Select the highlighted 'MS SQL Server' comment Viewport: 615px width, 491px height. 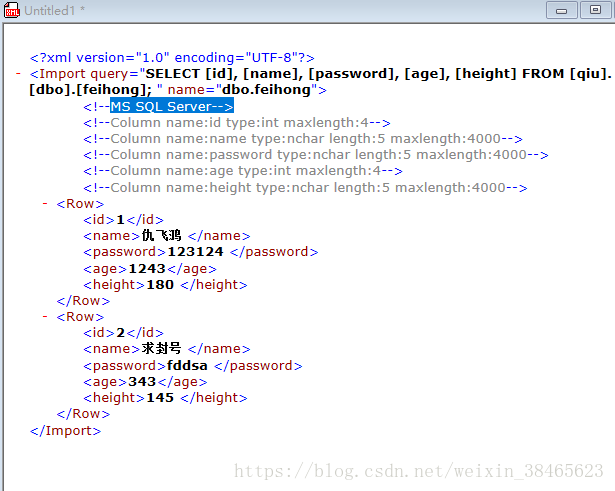coord(172,106)
